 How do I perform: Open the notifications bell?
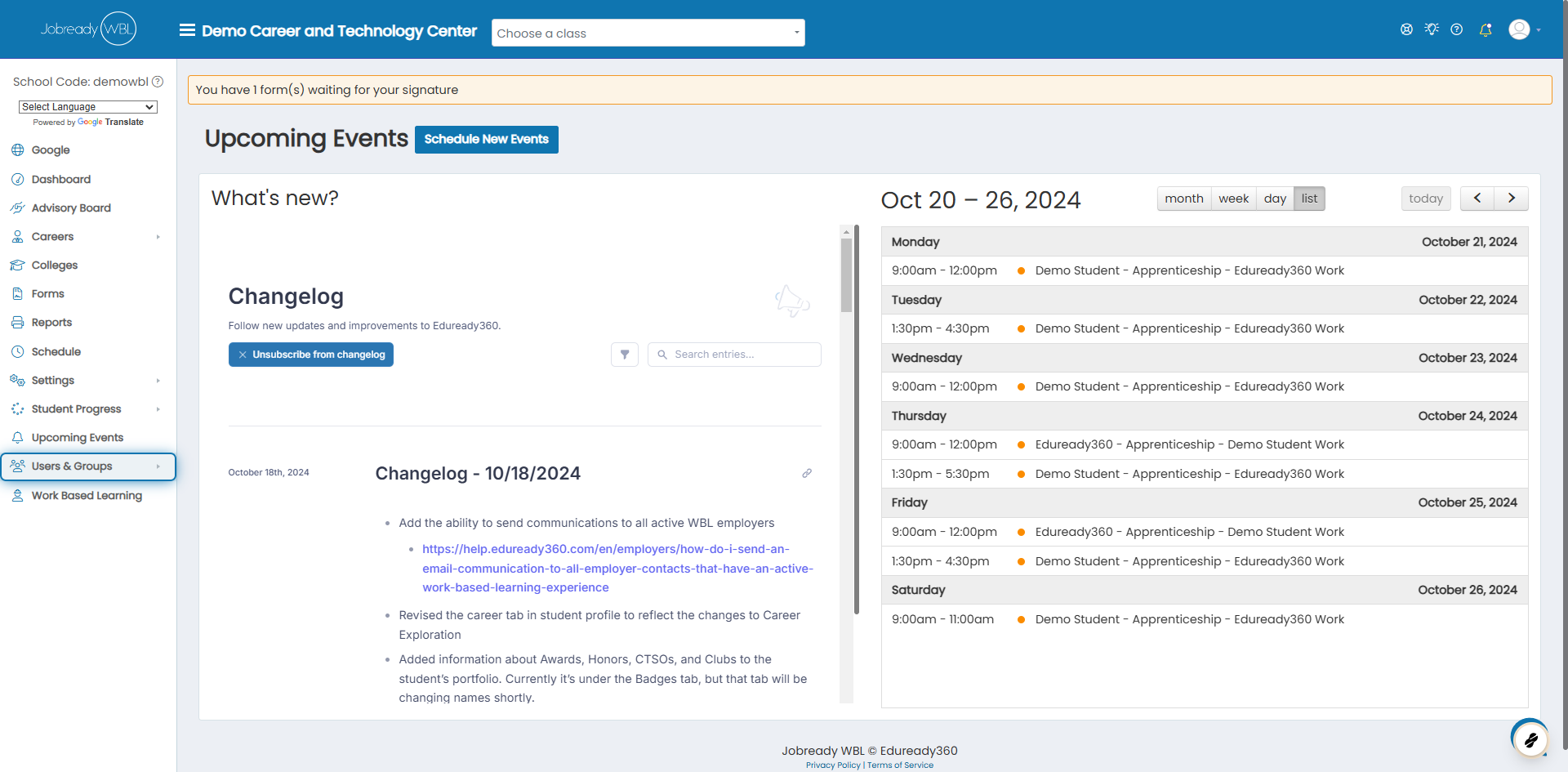[x=1486, y=29]
